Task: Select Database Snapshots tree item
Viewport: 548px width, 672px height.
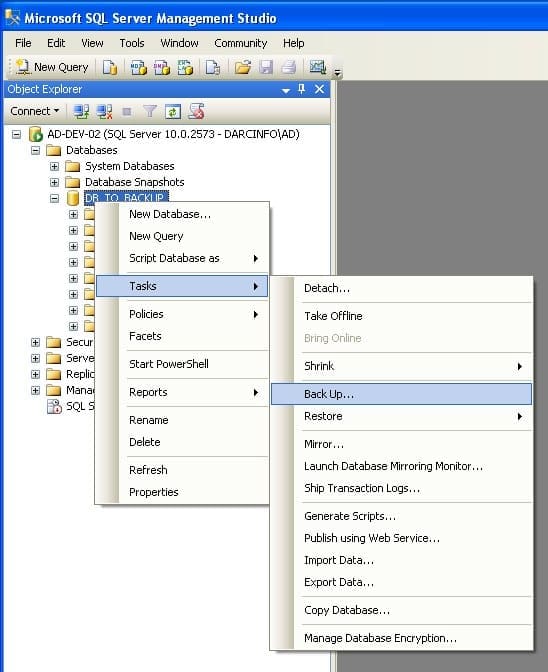Action: click(x=135, y=182)
